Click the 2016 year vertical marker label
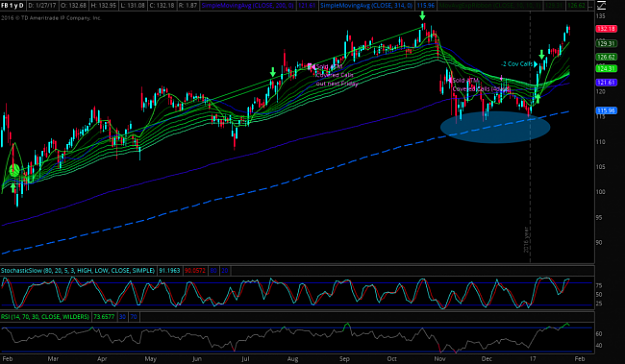 [526, 240]
